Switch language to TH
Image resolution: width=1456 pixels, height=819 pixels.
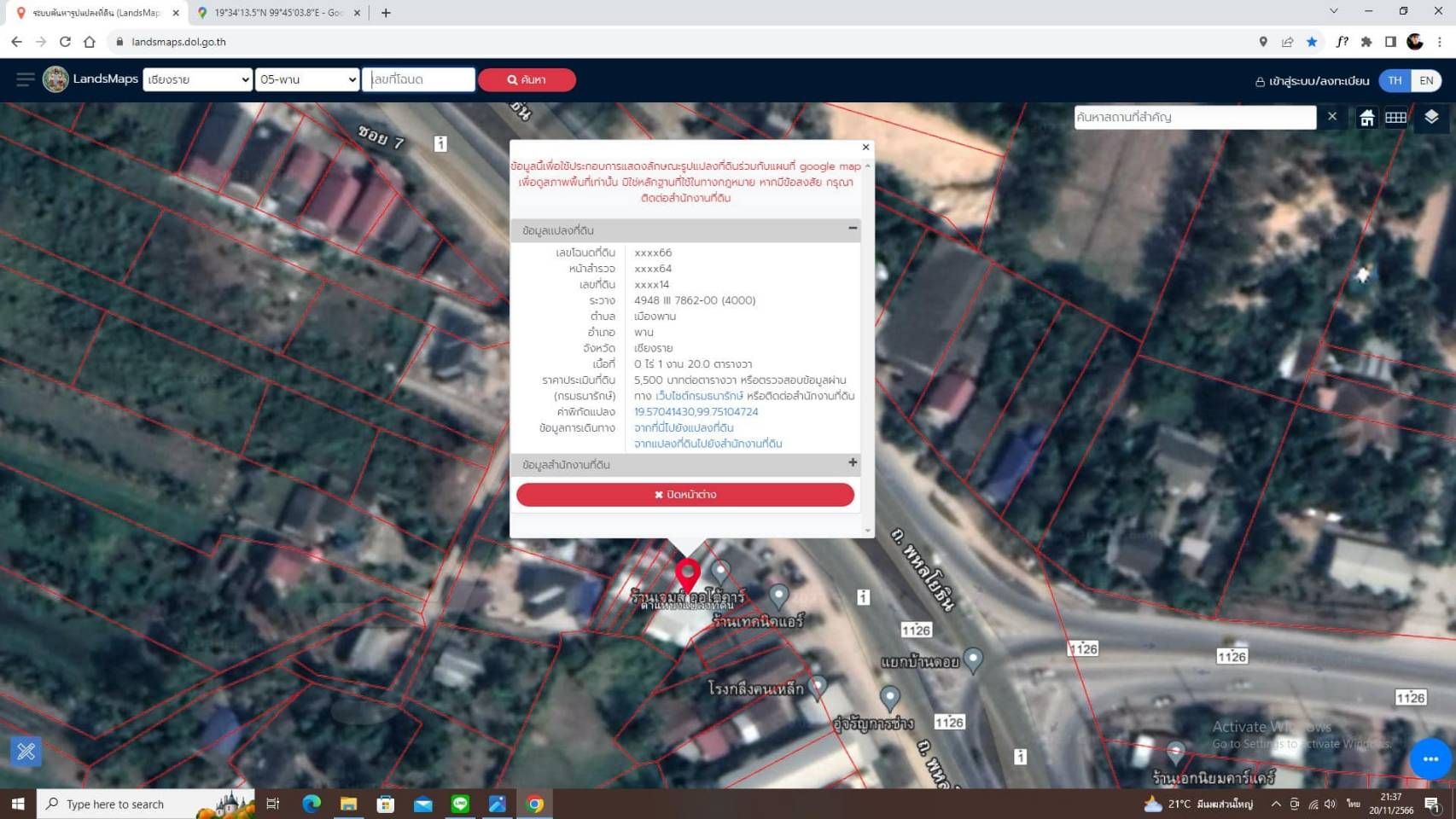[1395, 80]
